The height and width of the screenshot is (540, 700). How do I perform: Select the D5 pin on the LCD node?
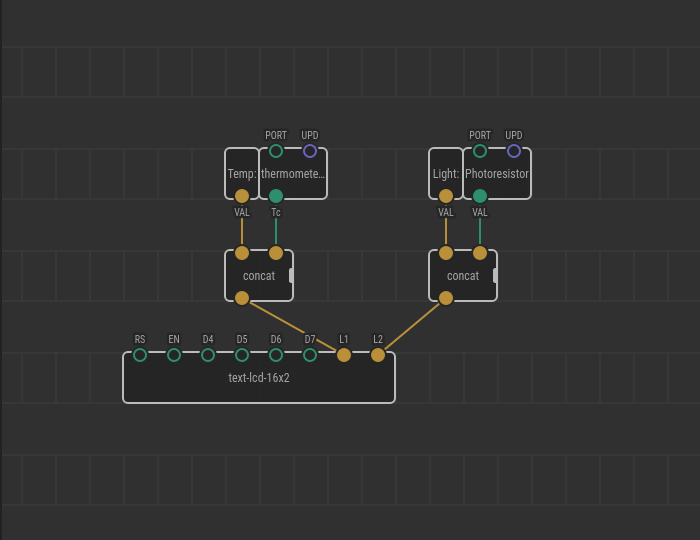coord(242,355)
